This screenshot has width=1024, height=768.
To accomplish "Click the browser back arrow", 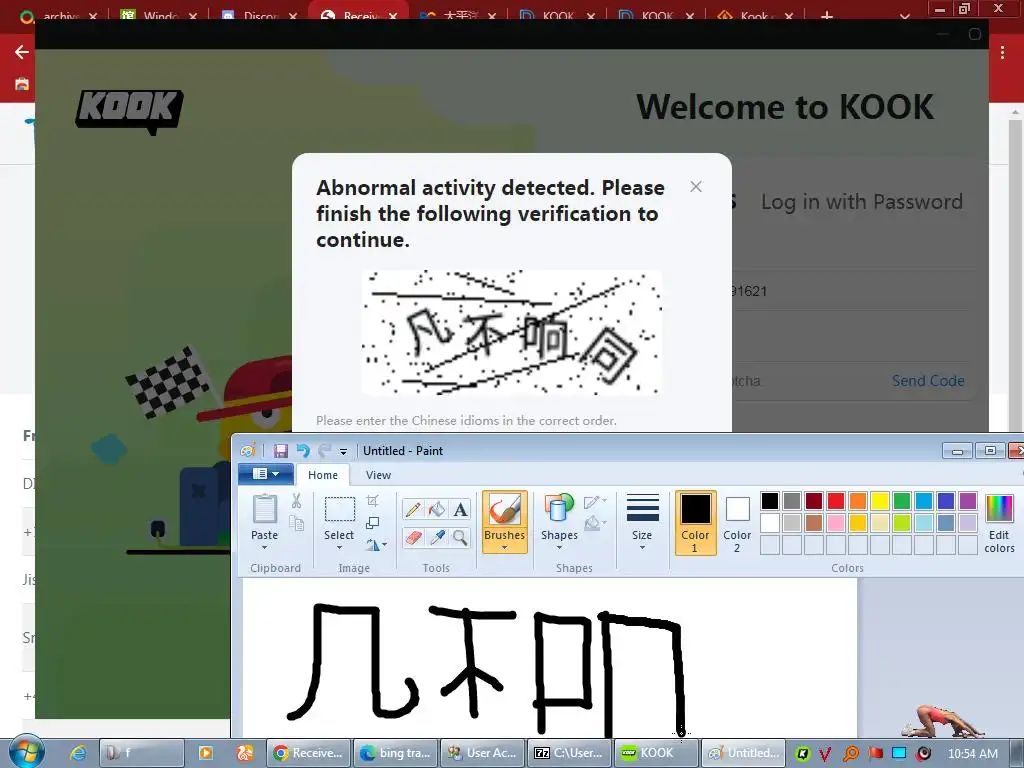I will [22, 52].
